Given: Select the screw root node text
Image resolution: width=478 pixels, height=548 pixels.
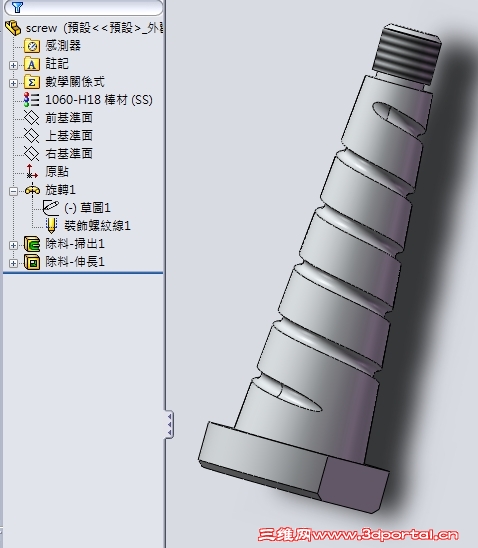Looking at the screenshot, I should 94,28.
